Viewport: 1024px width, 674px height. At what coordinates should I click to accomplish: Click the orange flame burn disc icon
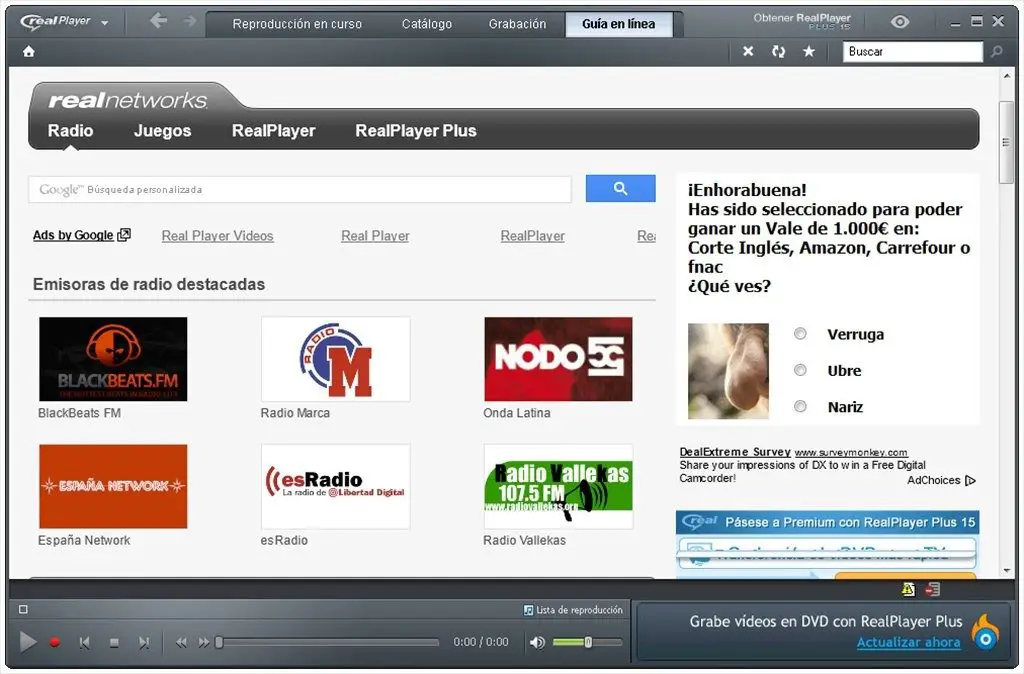pyautogui.click(x=985, y=632)
